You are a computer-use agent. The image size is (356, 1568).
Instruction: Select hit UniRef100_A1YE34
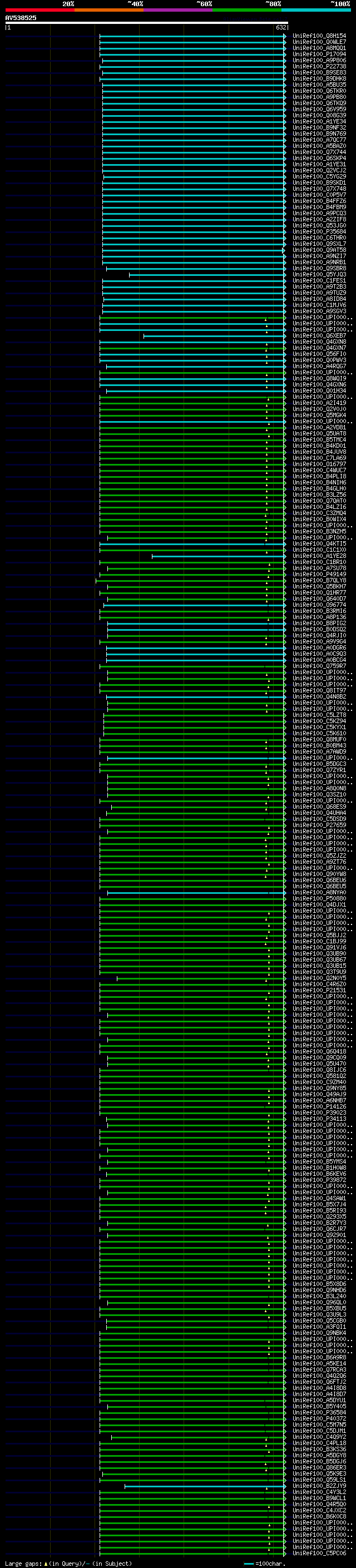(x=319, y=122)
